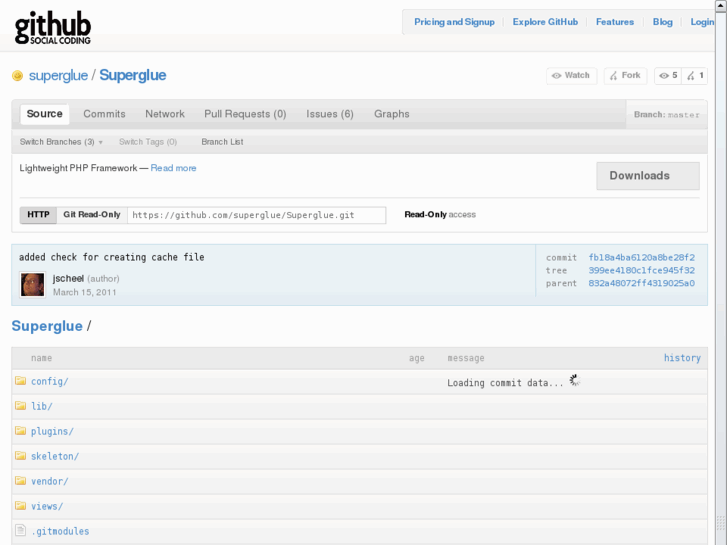The image size is (727, 545).
Task: Select the HTTP clone protocol
Action: pos(38,215)
